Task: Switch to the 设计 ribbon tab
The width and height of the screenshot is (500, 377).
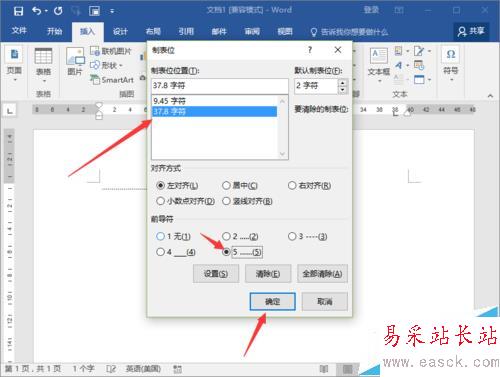Action: [120, 32]
